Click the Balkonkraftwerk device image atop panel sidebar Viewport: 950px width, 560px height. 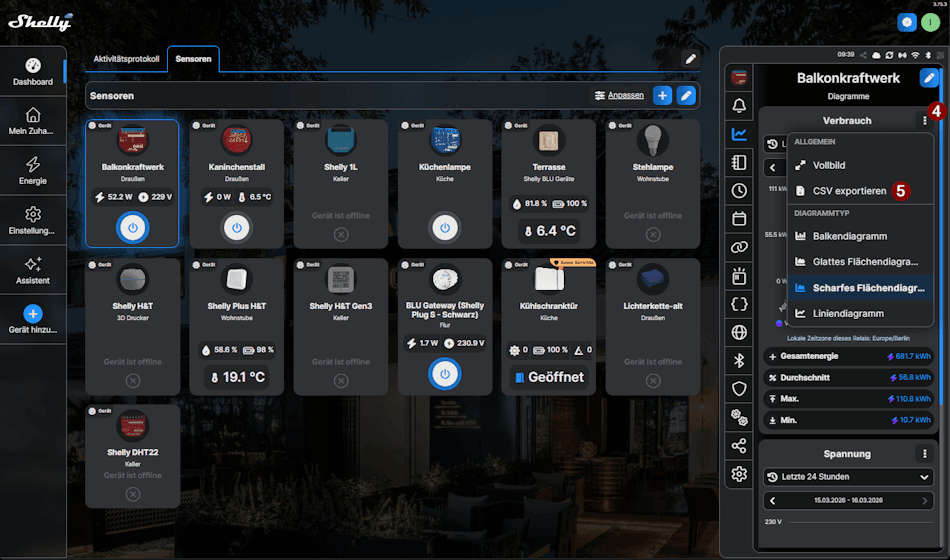(x=739, y=78)
